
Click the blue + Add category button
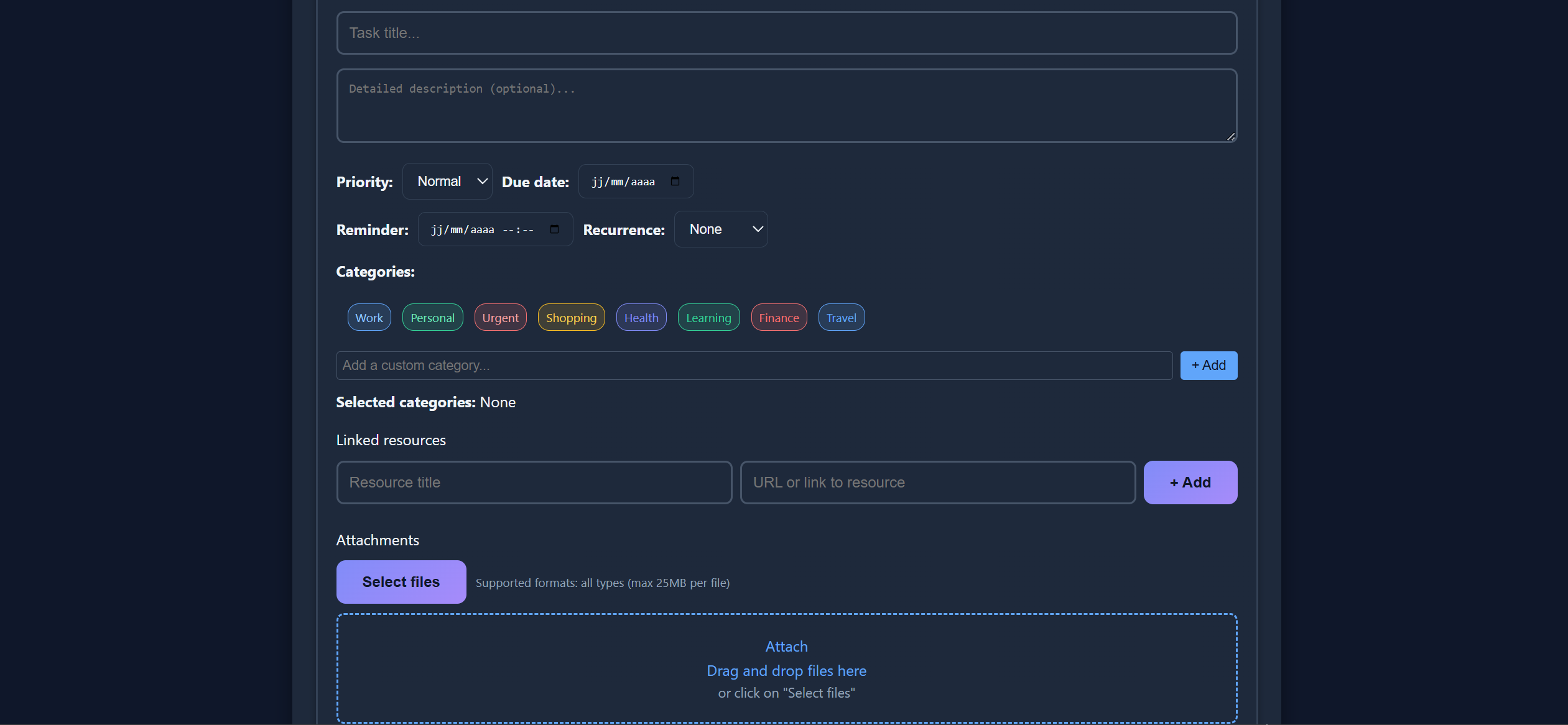tap(1208, 366)
